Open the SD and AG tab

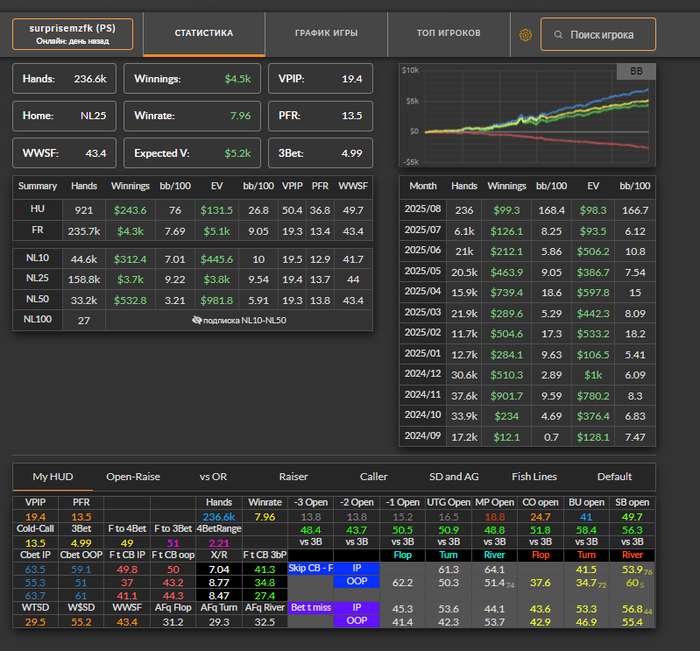click(454, 477)
